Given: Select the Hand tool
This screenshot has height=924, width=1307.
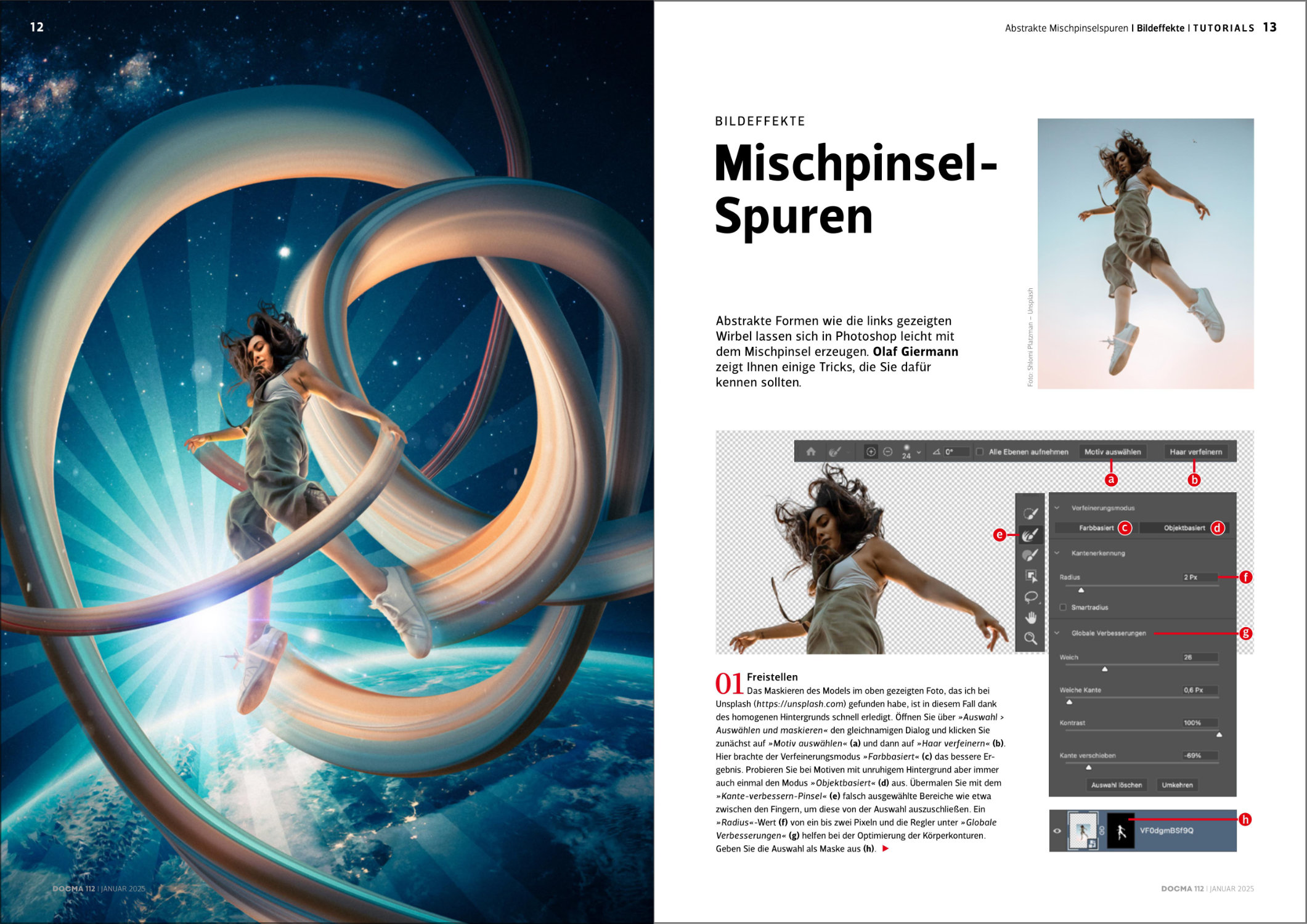Looking at the screenshot, I should point(1030,617).
